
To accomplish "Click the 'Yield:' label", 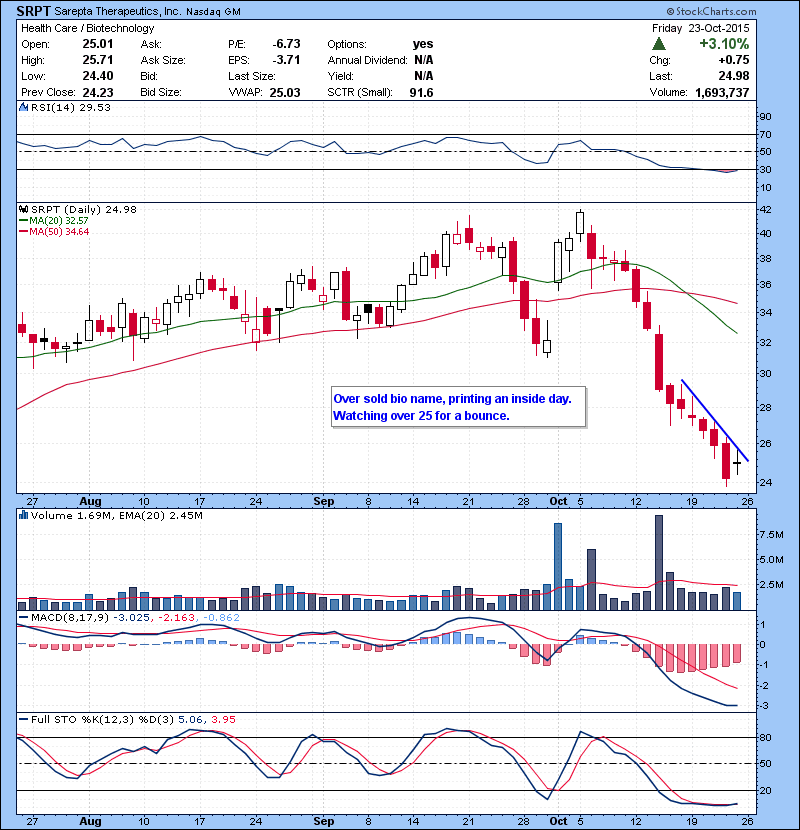I will [340, 76].
